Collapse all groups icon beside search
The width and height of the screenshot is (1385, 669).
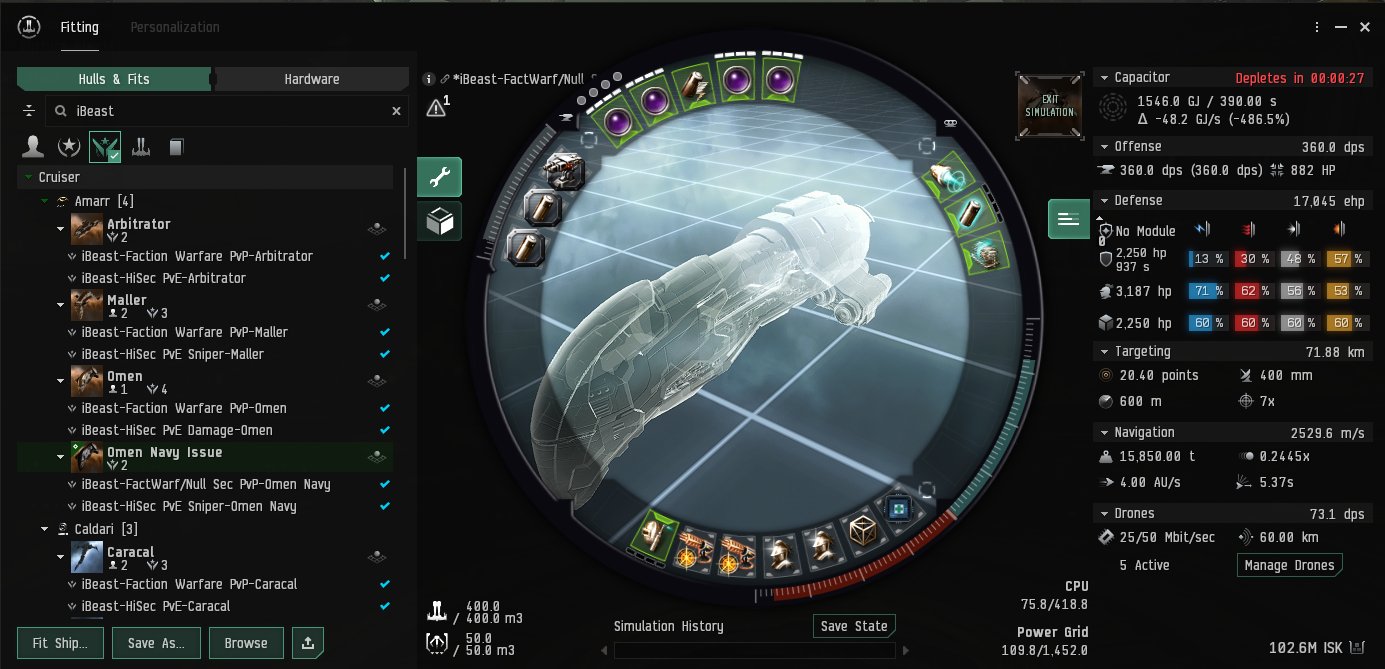[29, 111]
